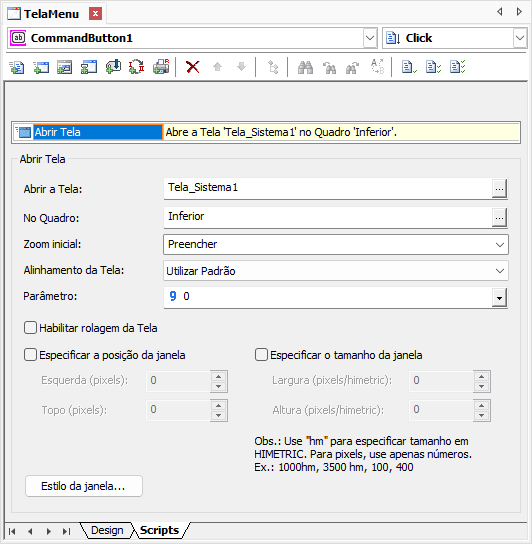Check Especificar o tamanho da janela
This screenshot has height=544, width=532.
[261, 355]
